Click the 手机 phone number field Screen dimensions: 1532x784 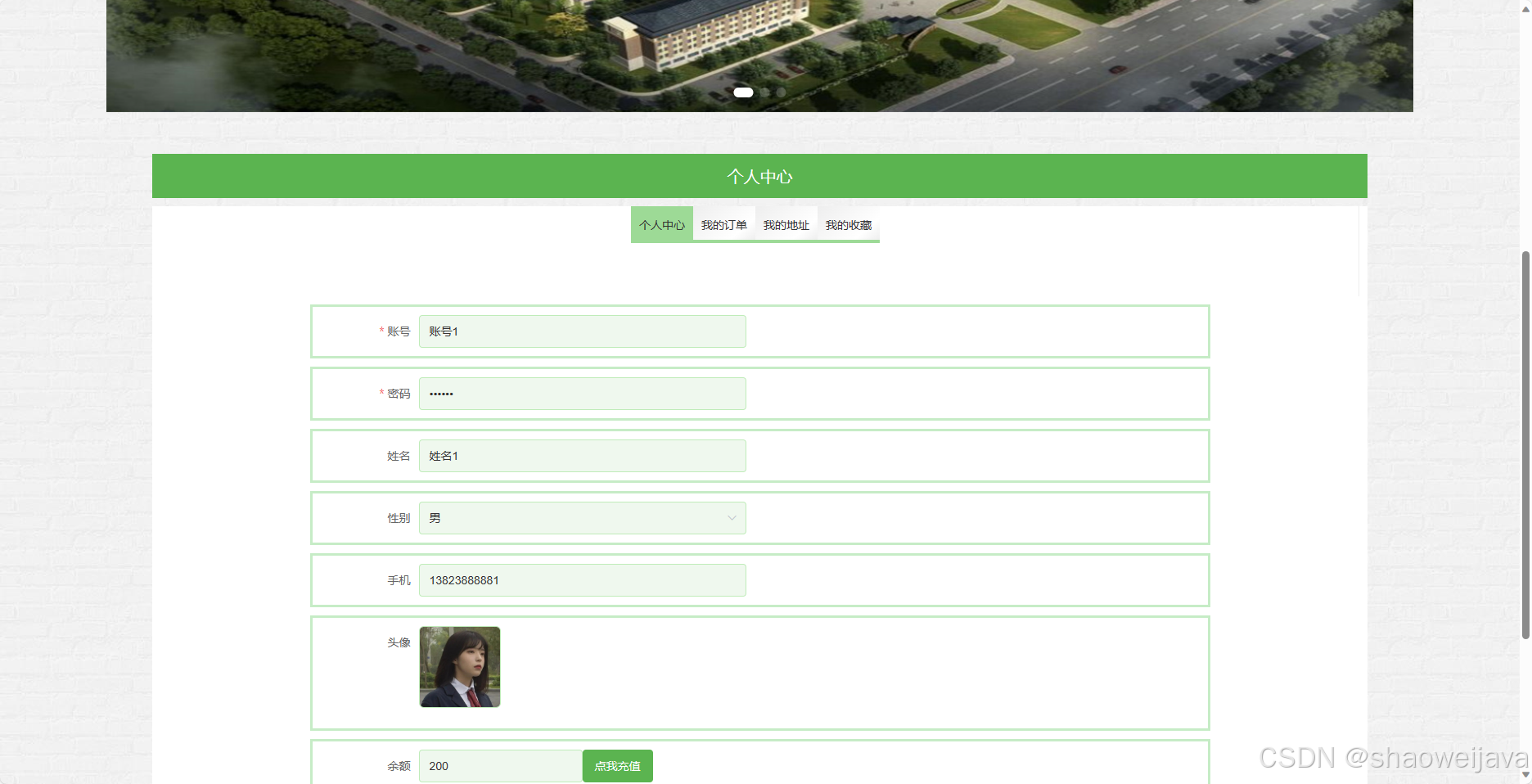[583, 580]
